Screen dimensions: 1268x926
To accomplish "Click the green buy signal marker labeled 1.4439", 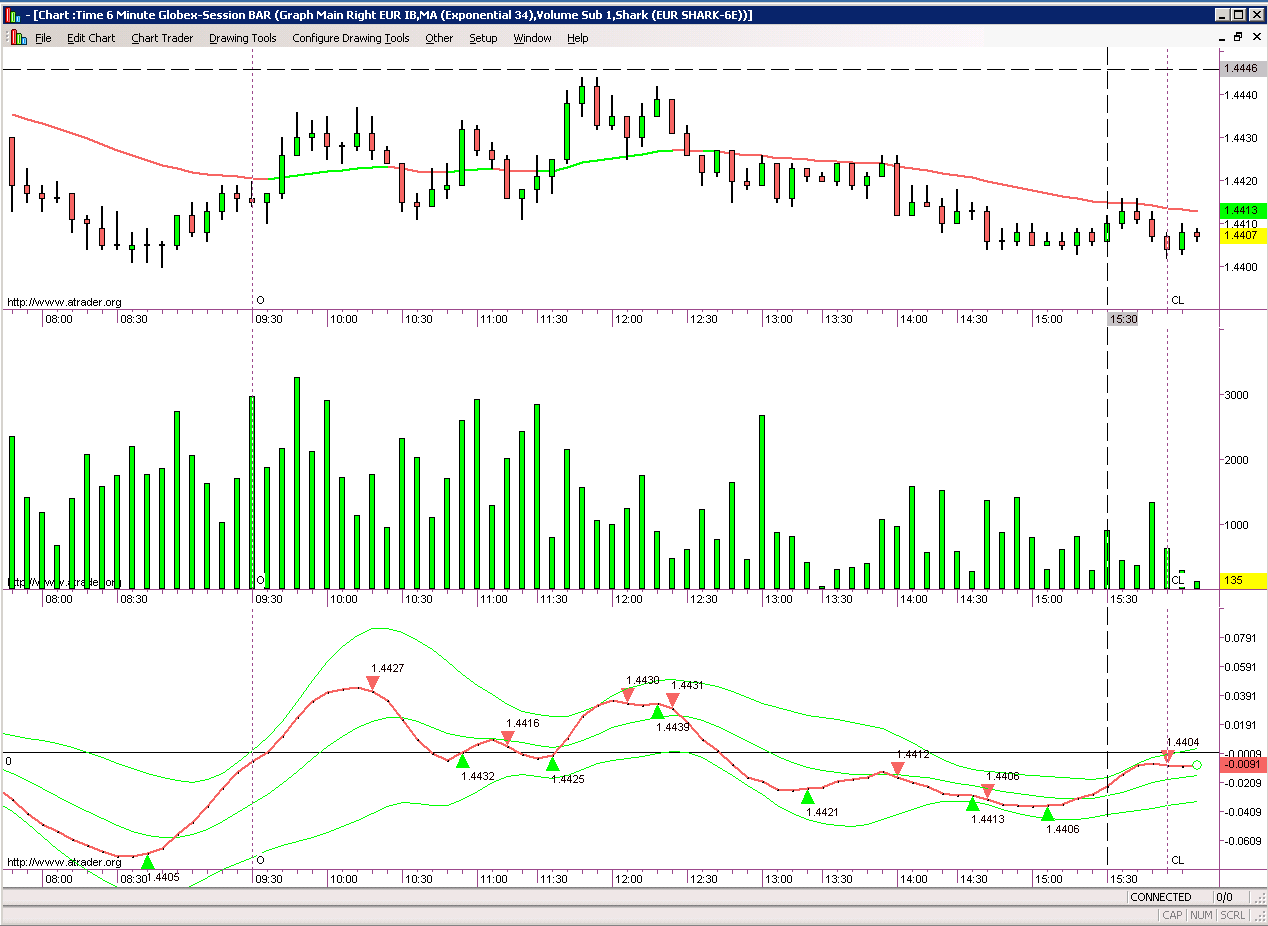I will pos(658,712).
